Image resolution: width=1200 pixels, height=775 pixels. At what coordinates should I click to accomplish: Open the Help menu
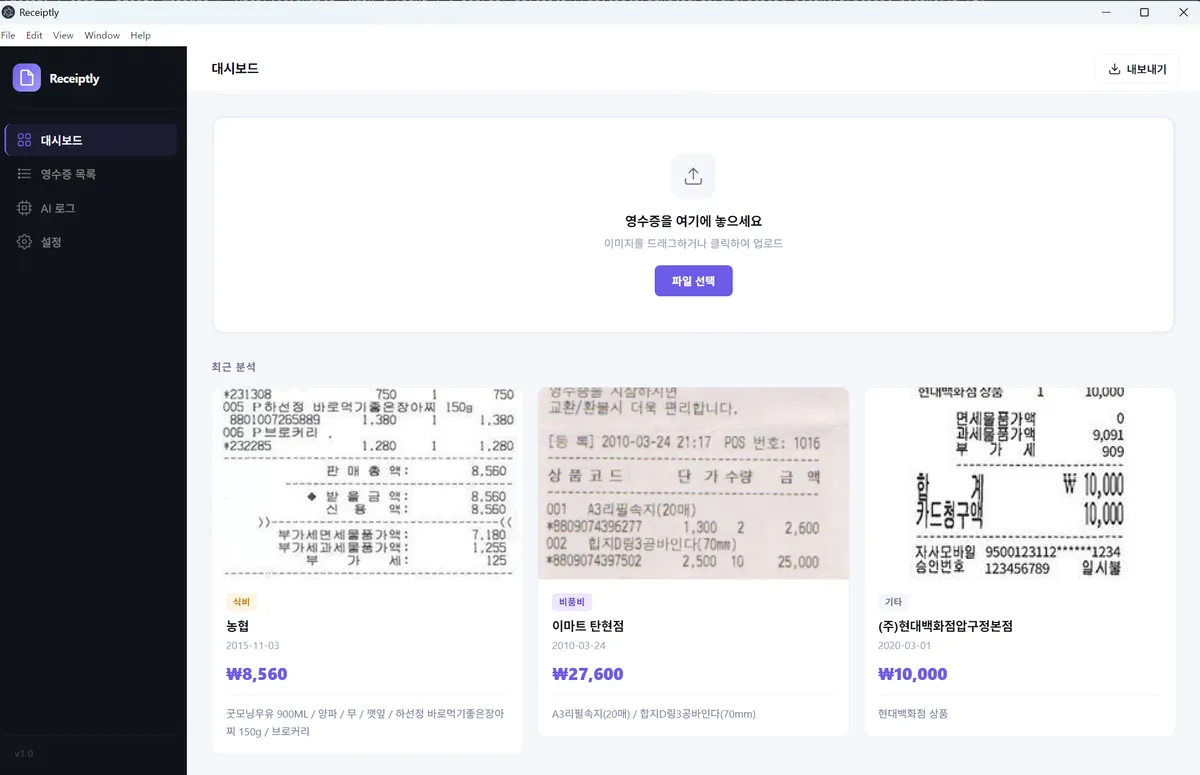[140, 34]
